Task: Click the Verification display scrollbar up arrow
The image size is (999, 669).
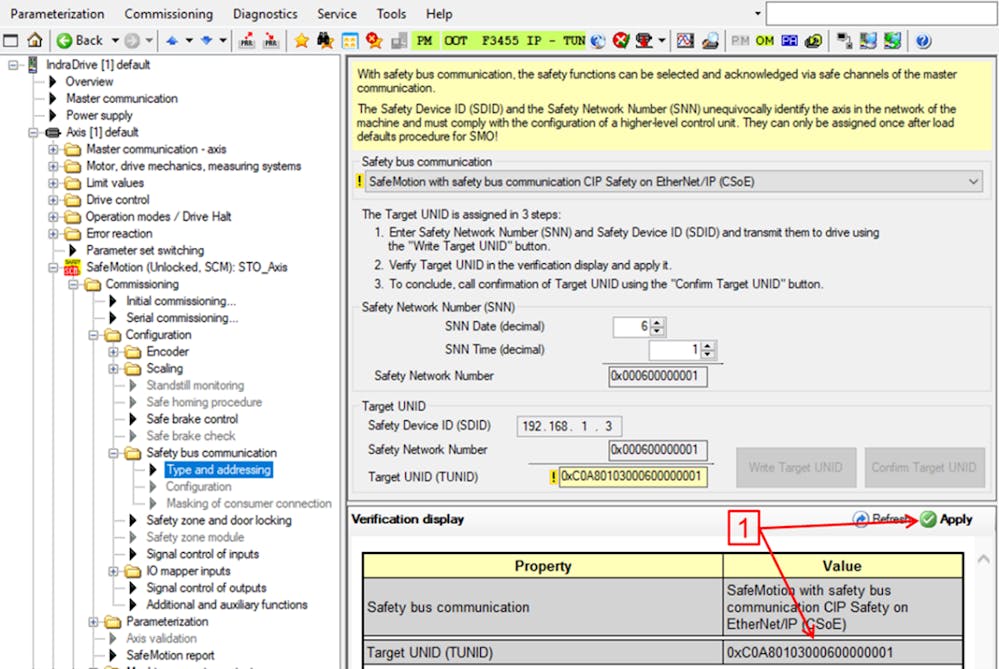Action: (984, 559)
